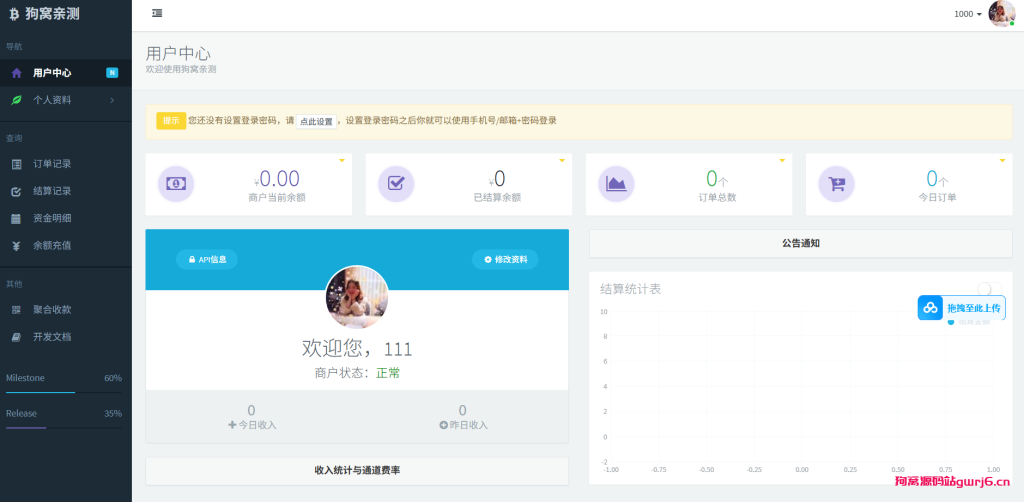1024x502 pixels.
Task: Click the 欢迎使用狗窝亲测 subtitle
Action: pyautogui.click(x=181, y=69)
